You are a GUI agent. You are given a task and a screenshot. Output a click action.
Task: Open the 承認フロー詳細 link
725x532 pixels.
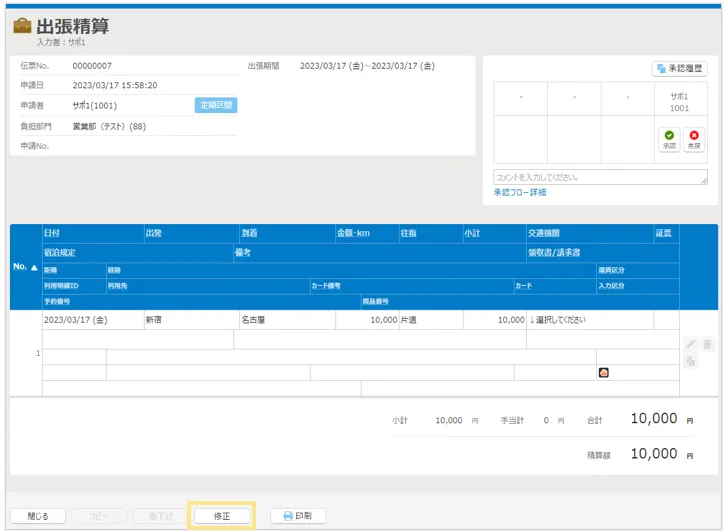[x=519, y=192]
